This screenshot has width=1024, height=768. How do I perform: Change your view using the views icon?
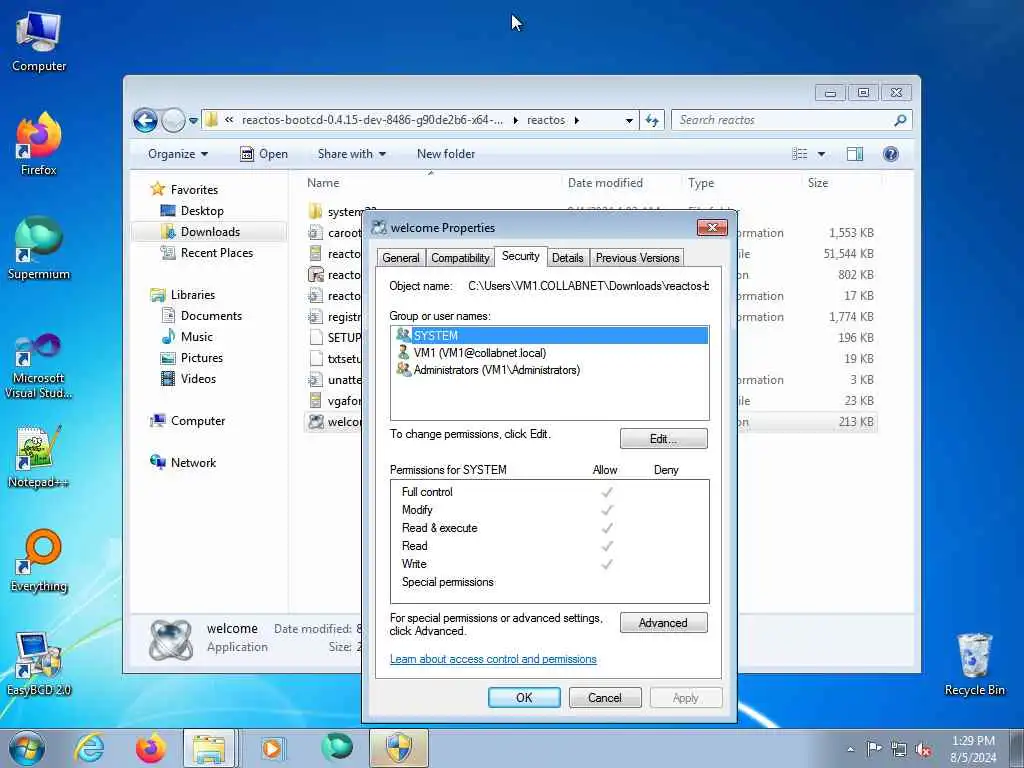coord(800,154)
